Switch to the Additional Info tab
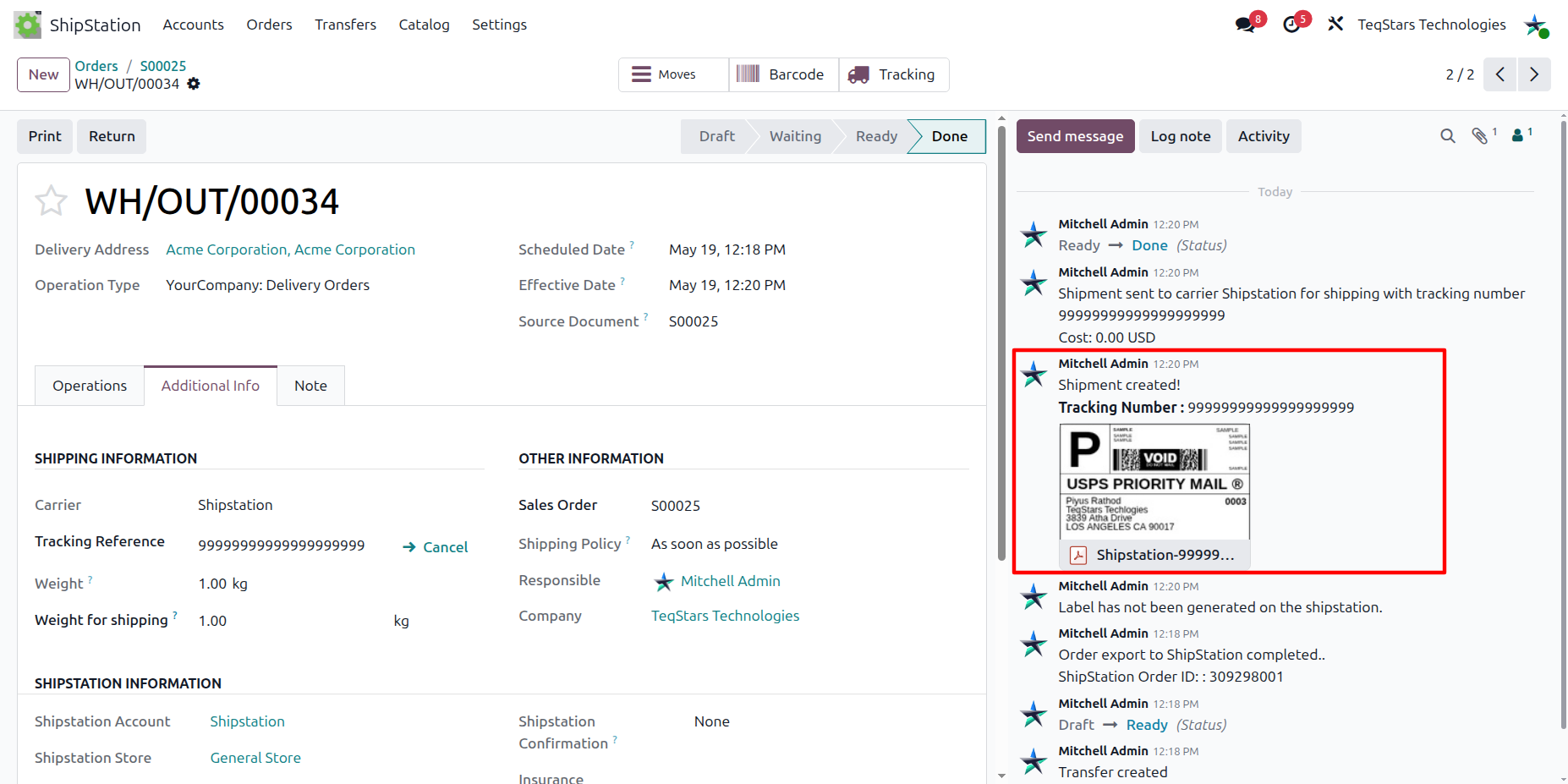Screen dimensions: 1568x784 [x=211, y=386]
